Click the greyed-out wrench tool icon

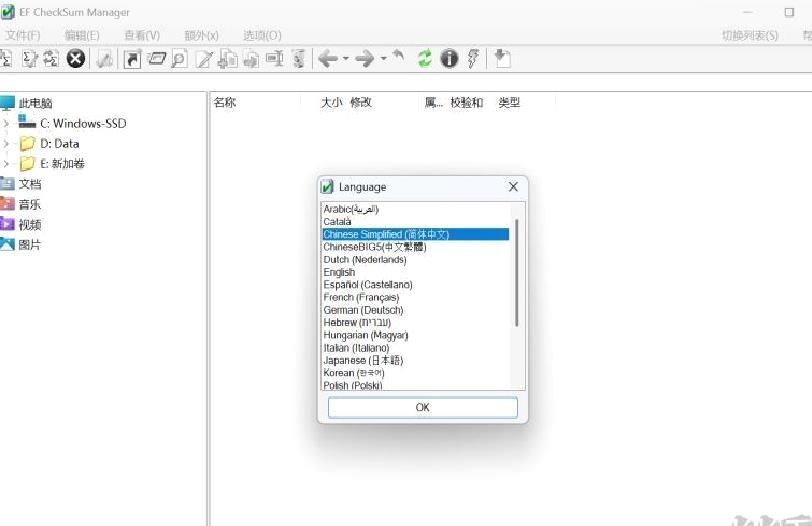105,59
